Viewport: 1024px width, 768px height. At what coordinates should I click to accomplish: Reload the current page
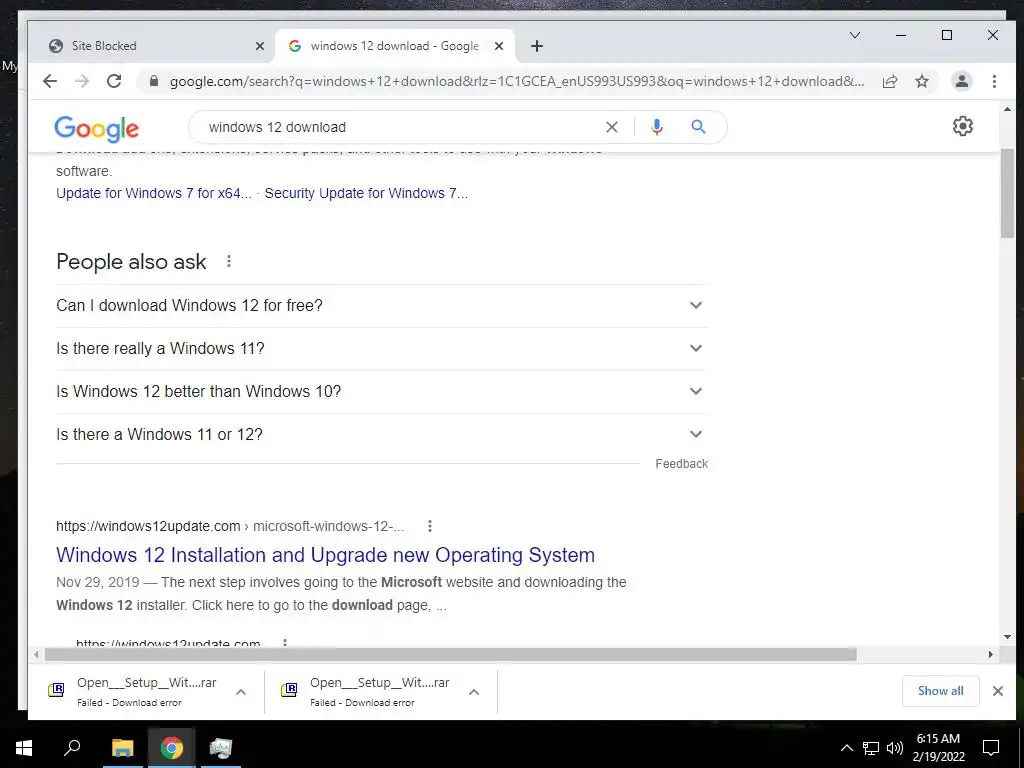tap(114, 81)
